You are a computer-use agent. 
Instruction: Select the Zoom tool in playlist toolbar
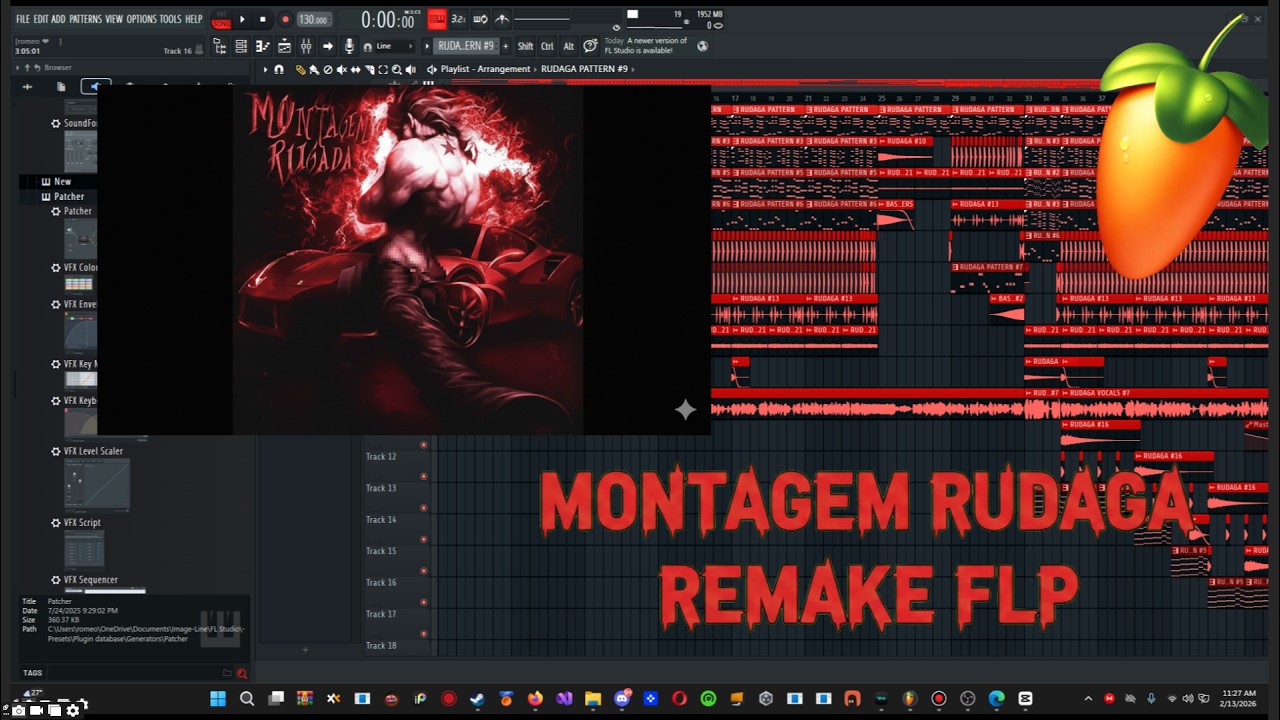click(x=397, y=69)
